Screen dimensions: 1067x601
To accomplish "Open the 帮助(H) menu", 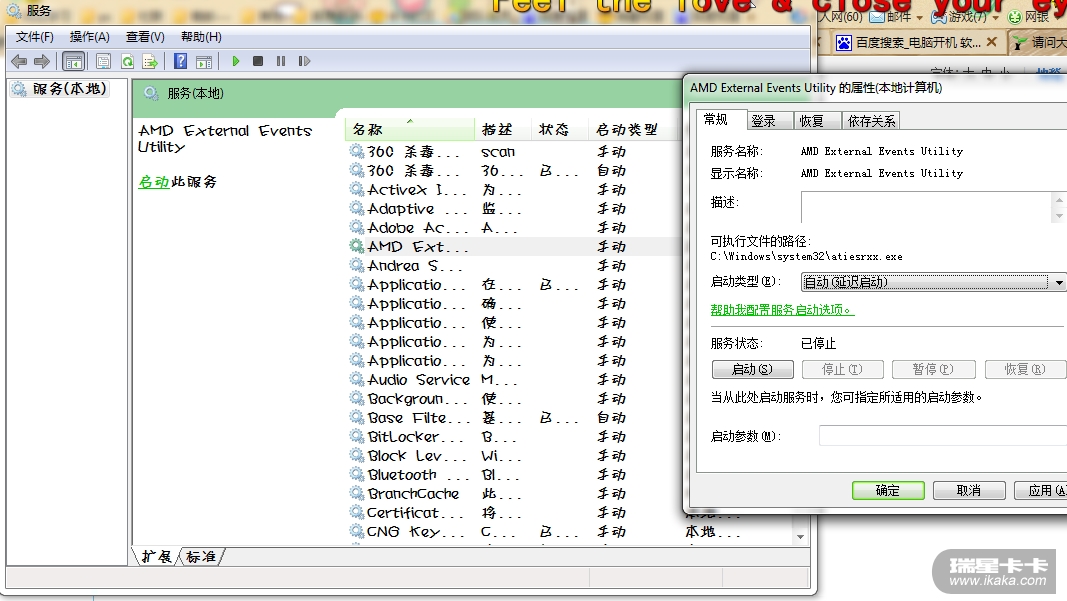I will click(x=201, y=37).
